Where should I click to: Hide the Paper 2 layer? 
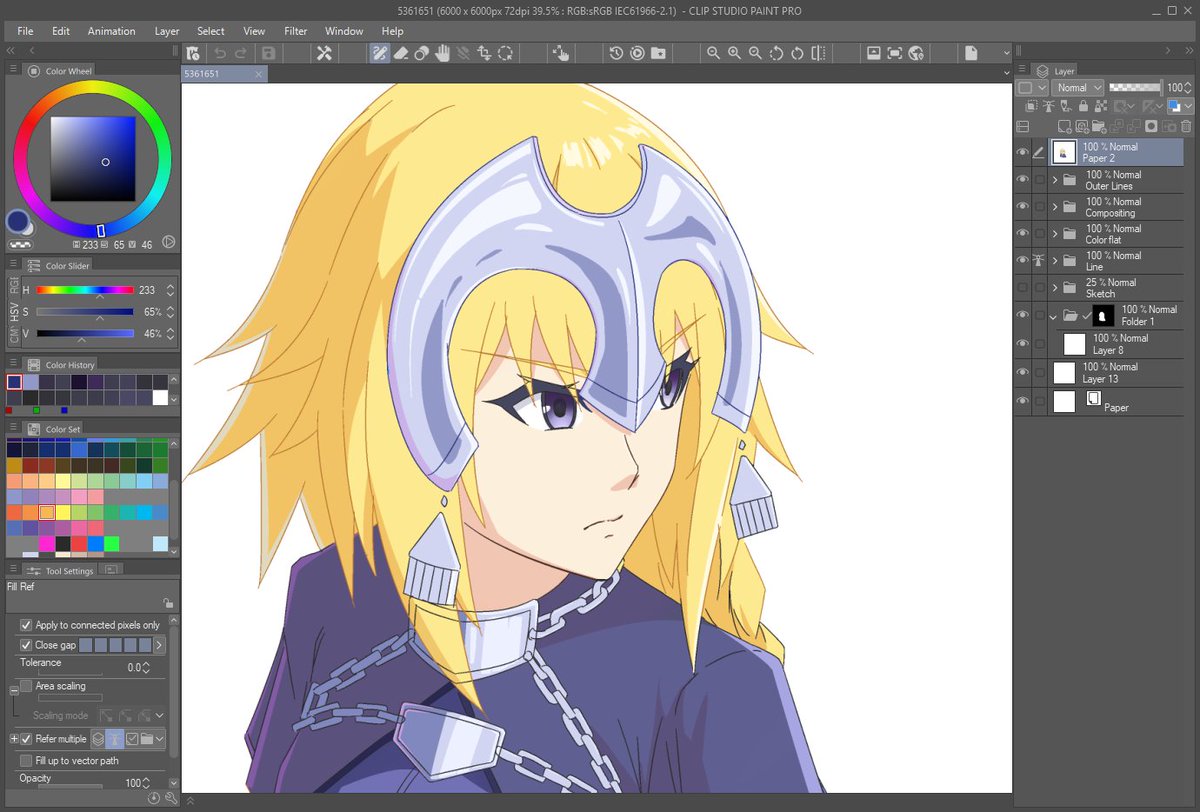[x=1022, y=152]
